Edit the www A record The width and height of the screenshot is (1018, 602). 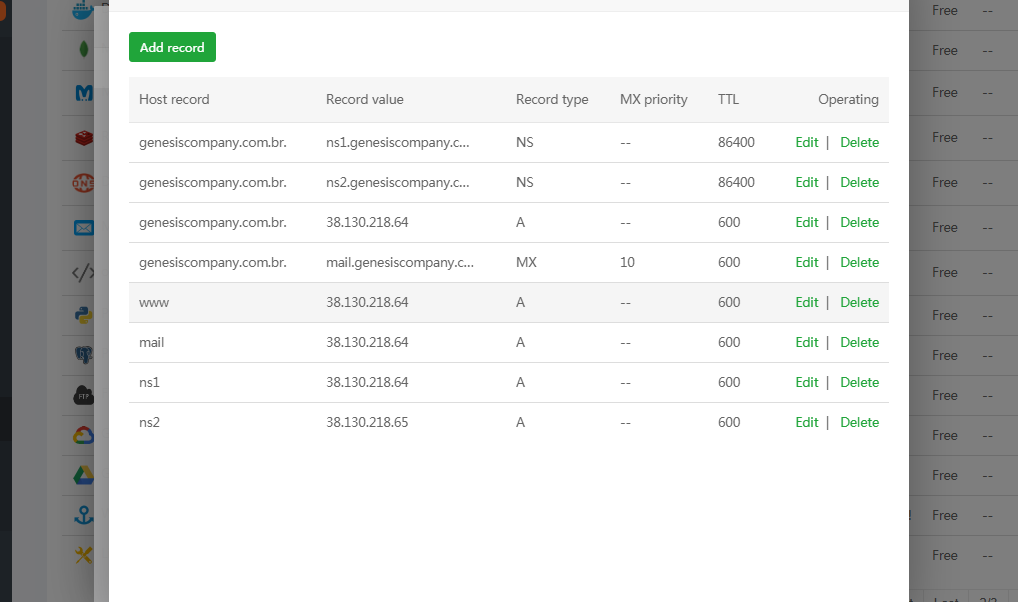806,302
